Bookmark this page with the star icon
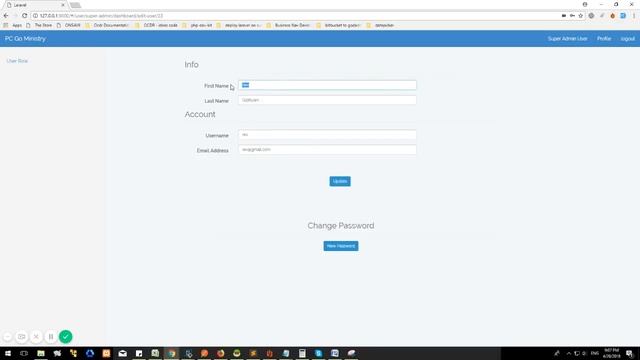Screen dimensions: 640x360 point(580,16)
